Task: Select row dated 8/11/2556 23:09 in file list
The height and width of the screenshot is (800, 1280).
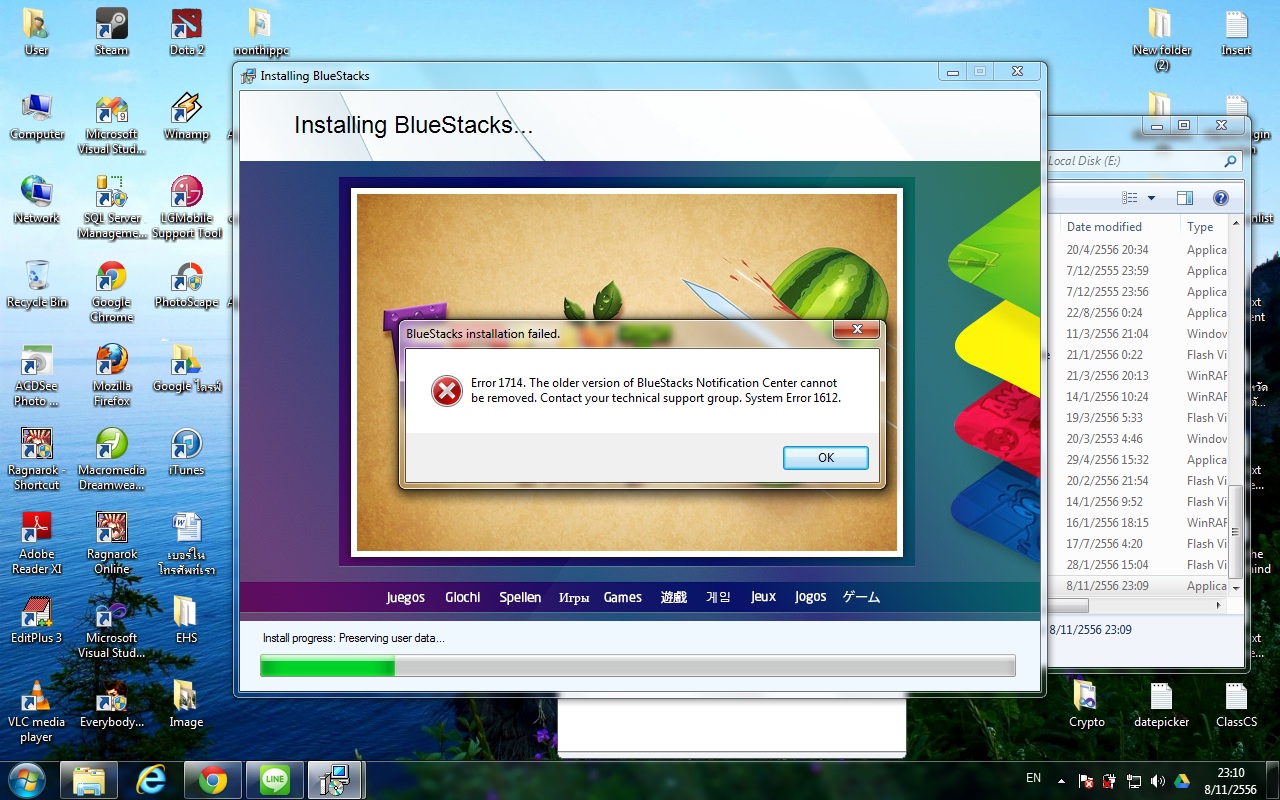Action: click(1140, 586)
